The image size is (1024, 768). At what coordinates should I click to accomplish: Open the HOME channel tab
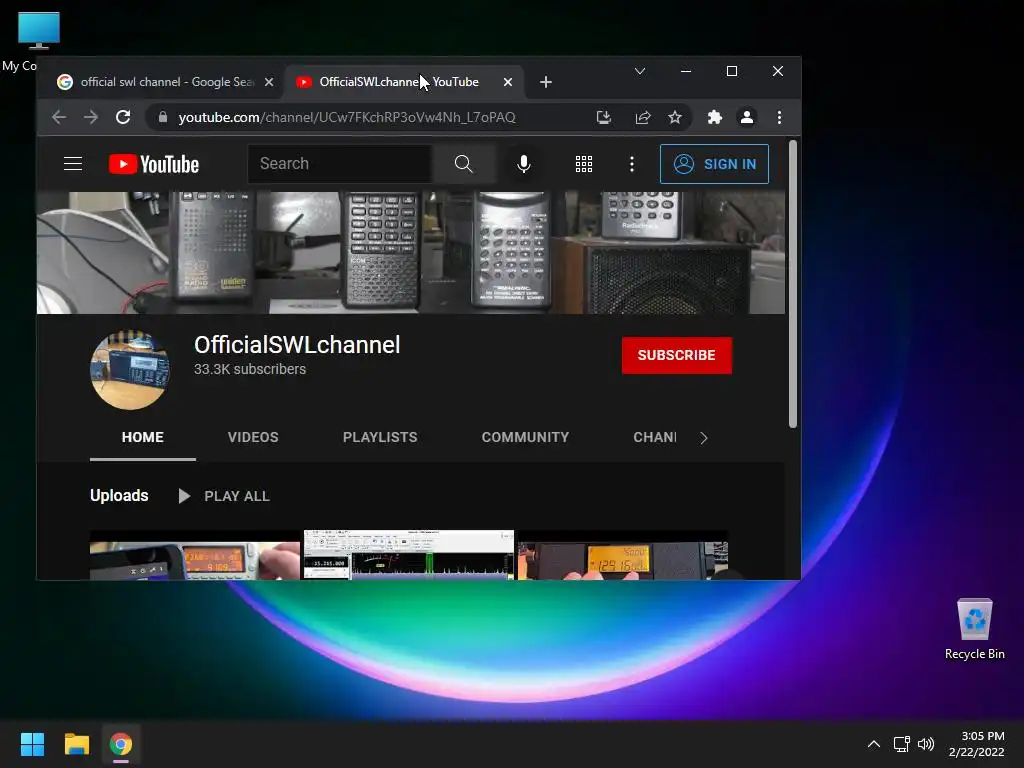pos(142,438)
